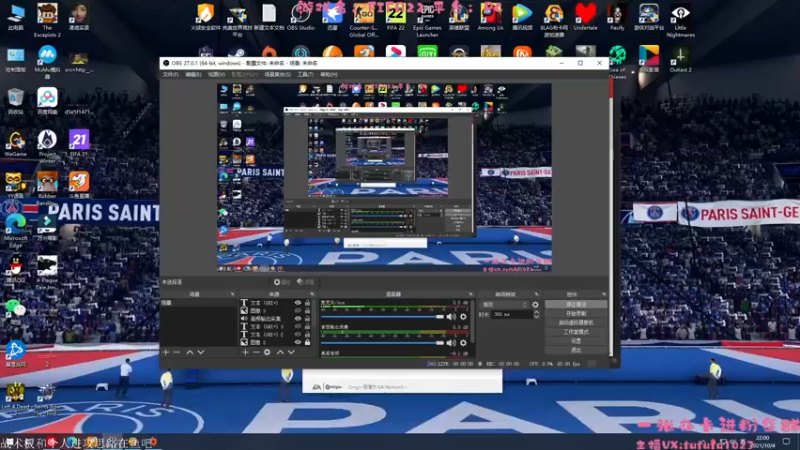Toggle visibility of 文本 (GDI+) 3 source
The height and width of the screenshot is (450, 800).
(298, 326)
